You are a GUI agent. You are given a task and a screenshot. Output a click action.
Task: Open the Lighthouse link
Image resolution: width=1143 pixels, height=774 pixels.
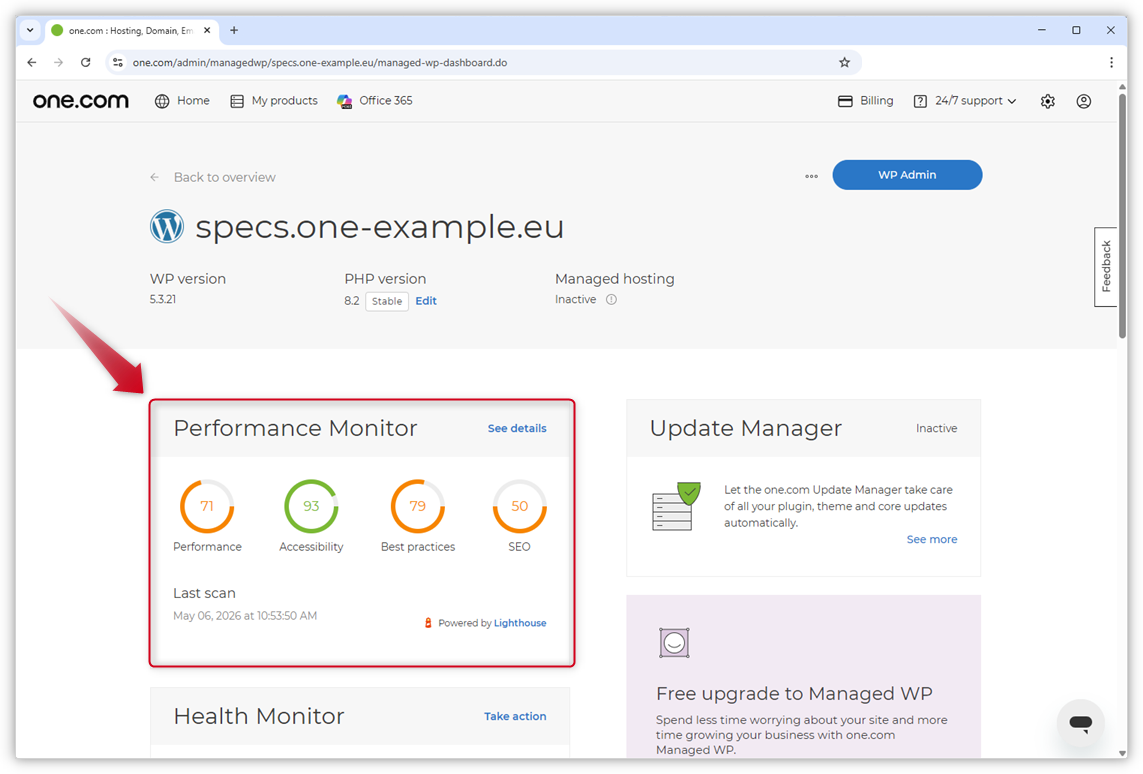coord(520,623)
